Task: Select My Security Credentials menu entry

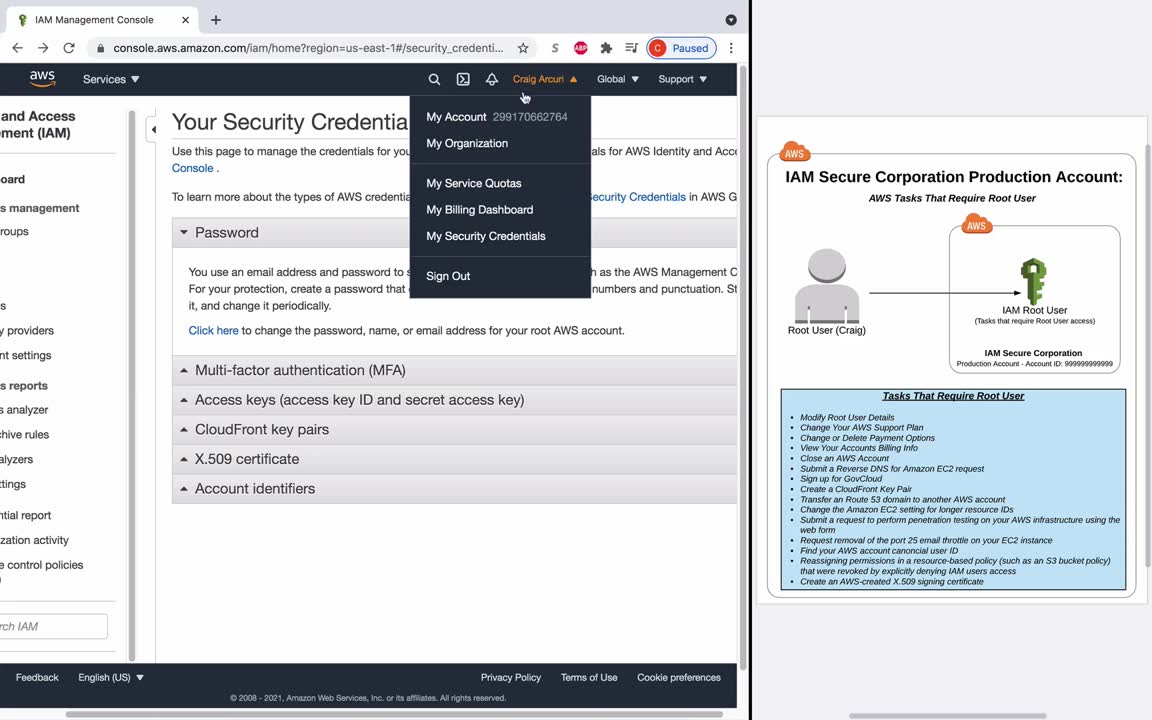Action: (x=500, y=236)
